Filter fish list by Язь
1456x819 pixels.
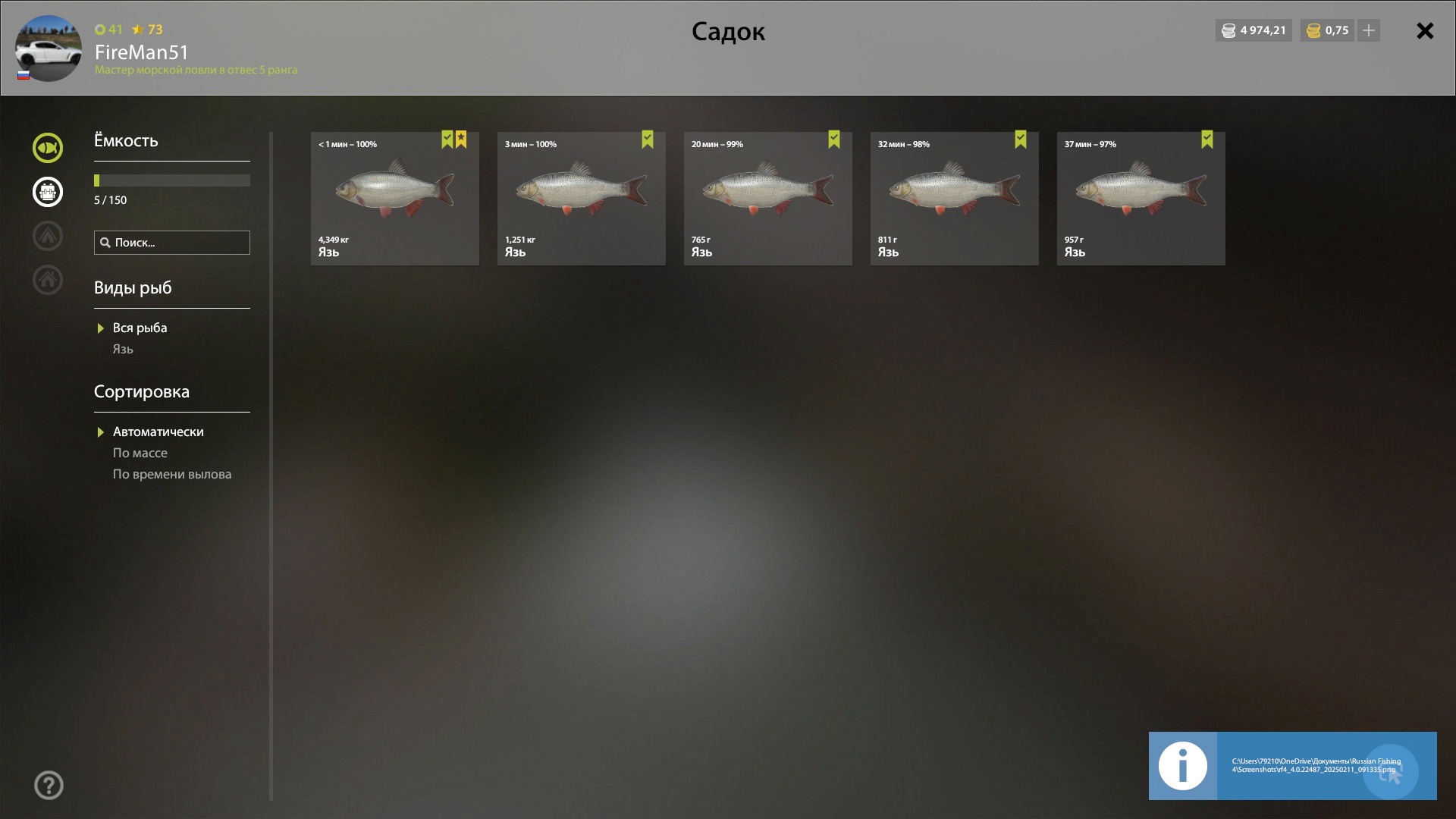tap(123, 349)
